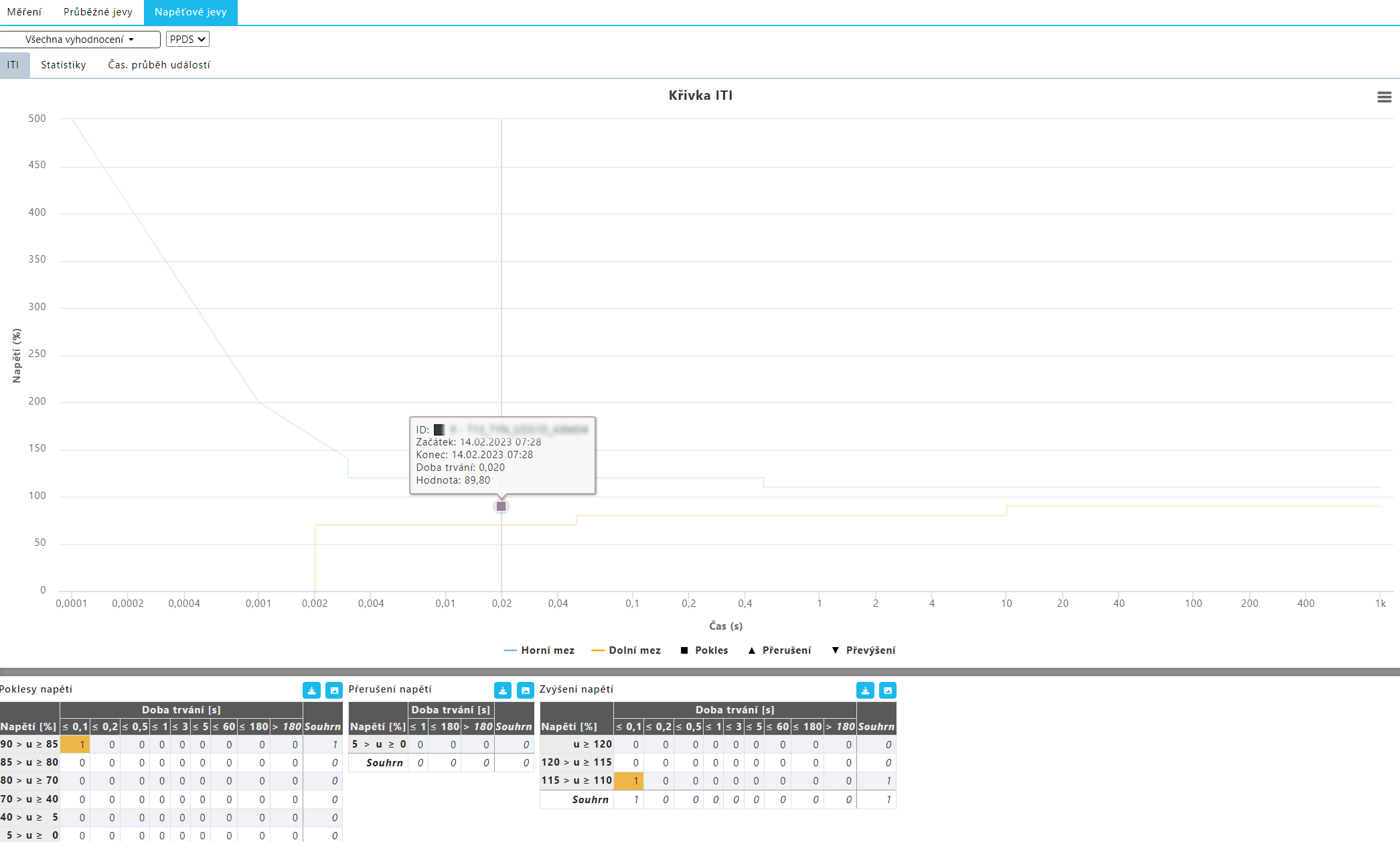The width and height of the screenshot is (1400, 842).
Task: Toggle Přerušení series in legend
Action: click(x=779, y=650)
